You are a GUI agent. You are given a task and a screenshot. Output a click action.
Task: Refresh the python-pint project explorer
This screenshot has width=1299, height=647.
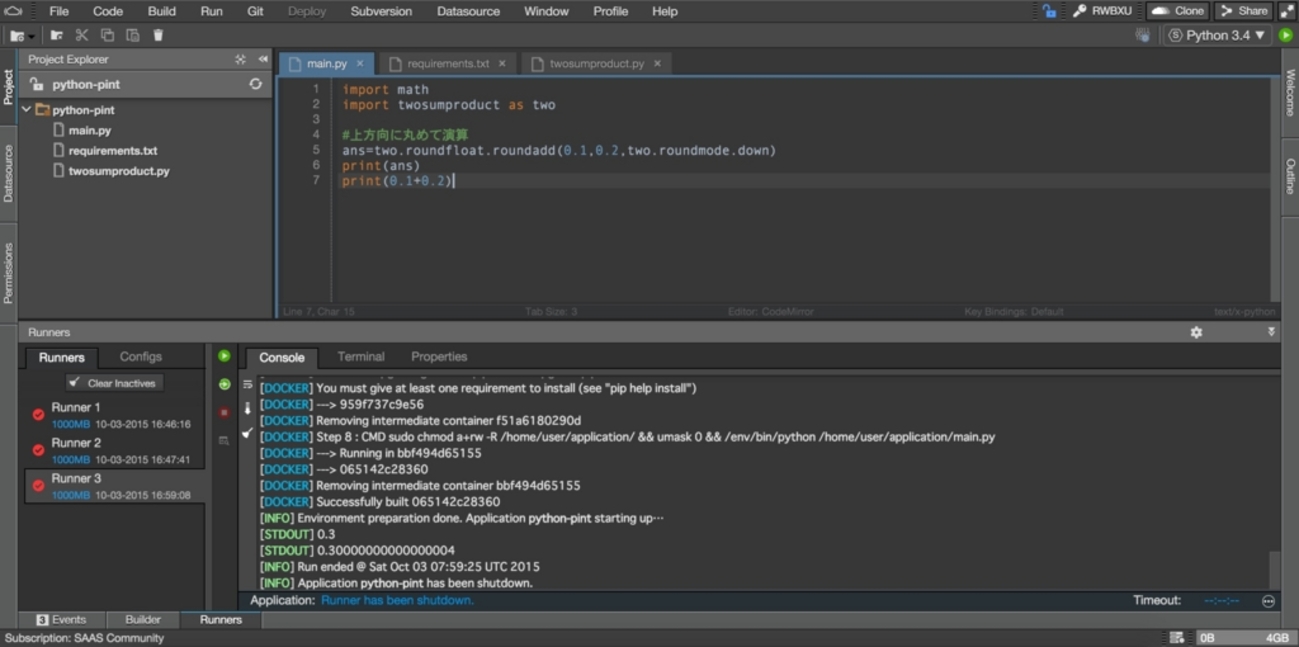(x=255, y=84)
